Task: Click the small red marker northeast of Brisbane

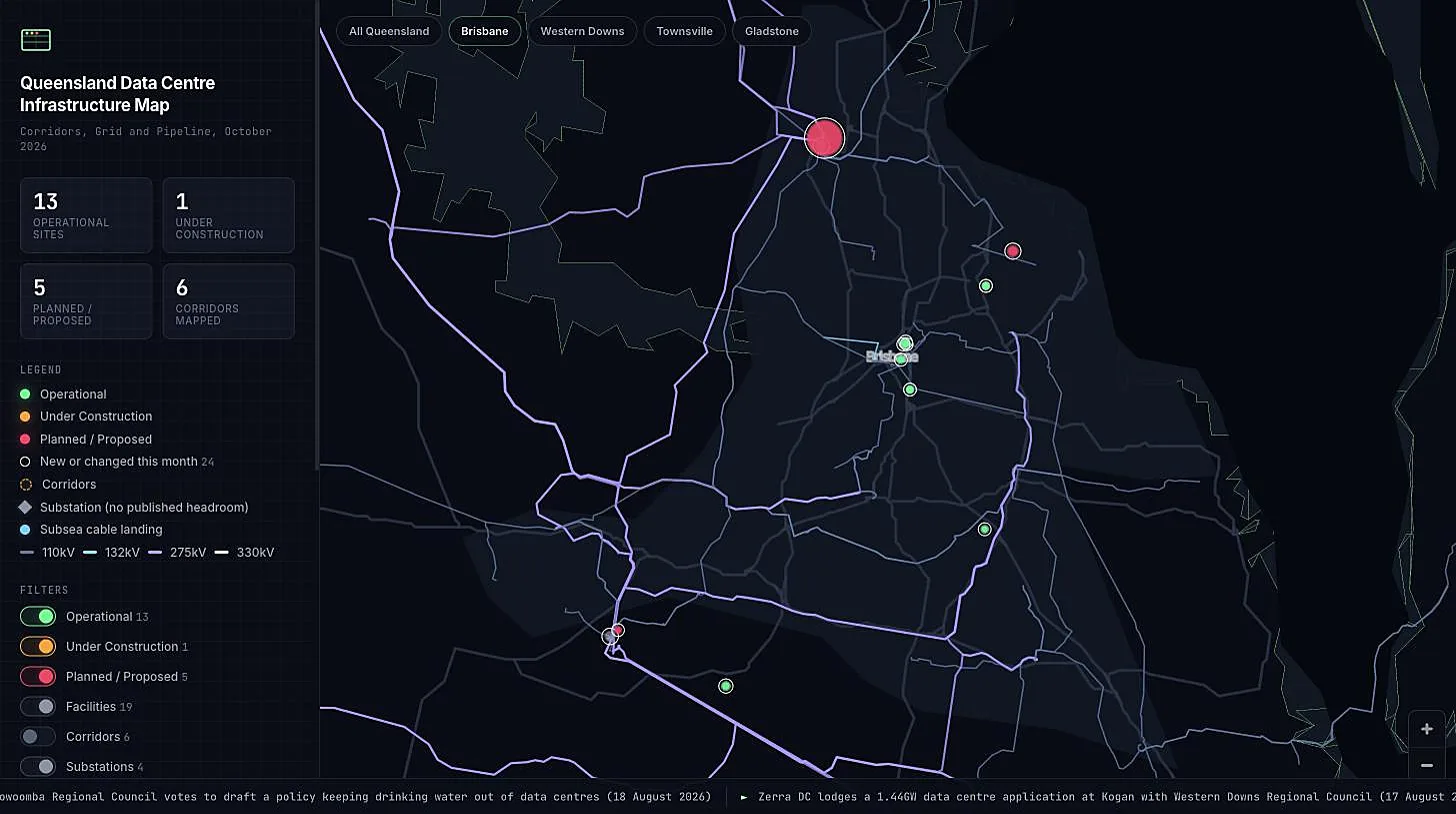Action: (x=1012, y=251)
